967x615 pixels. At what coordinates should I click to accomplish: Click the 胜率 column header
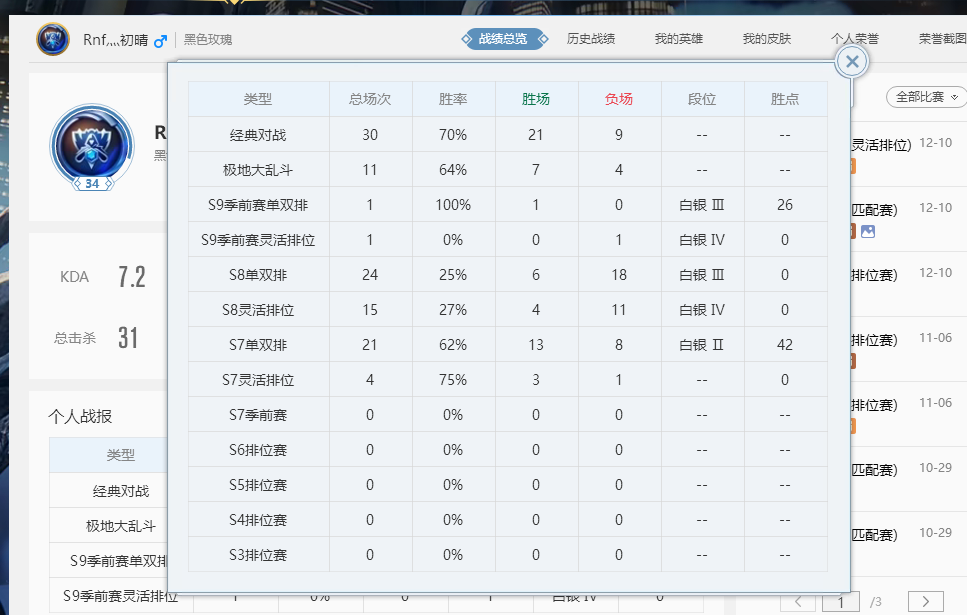coord(453,99)
